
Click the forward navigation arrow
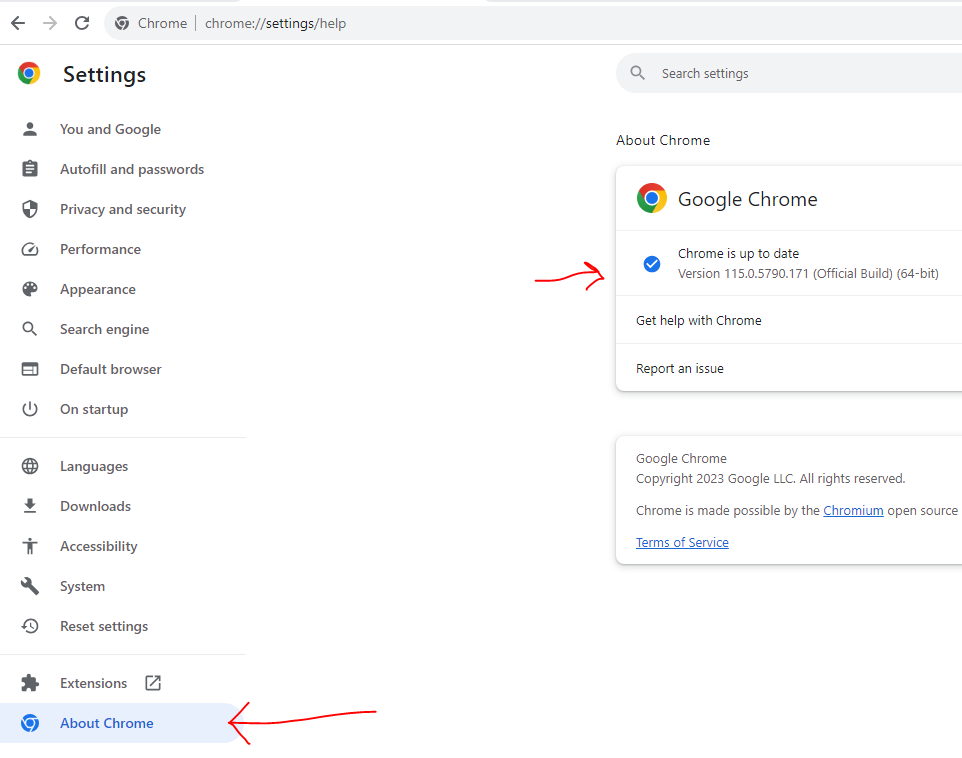[x=50, y=23]
